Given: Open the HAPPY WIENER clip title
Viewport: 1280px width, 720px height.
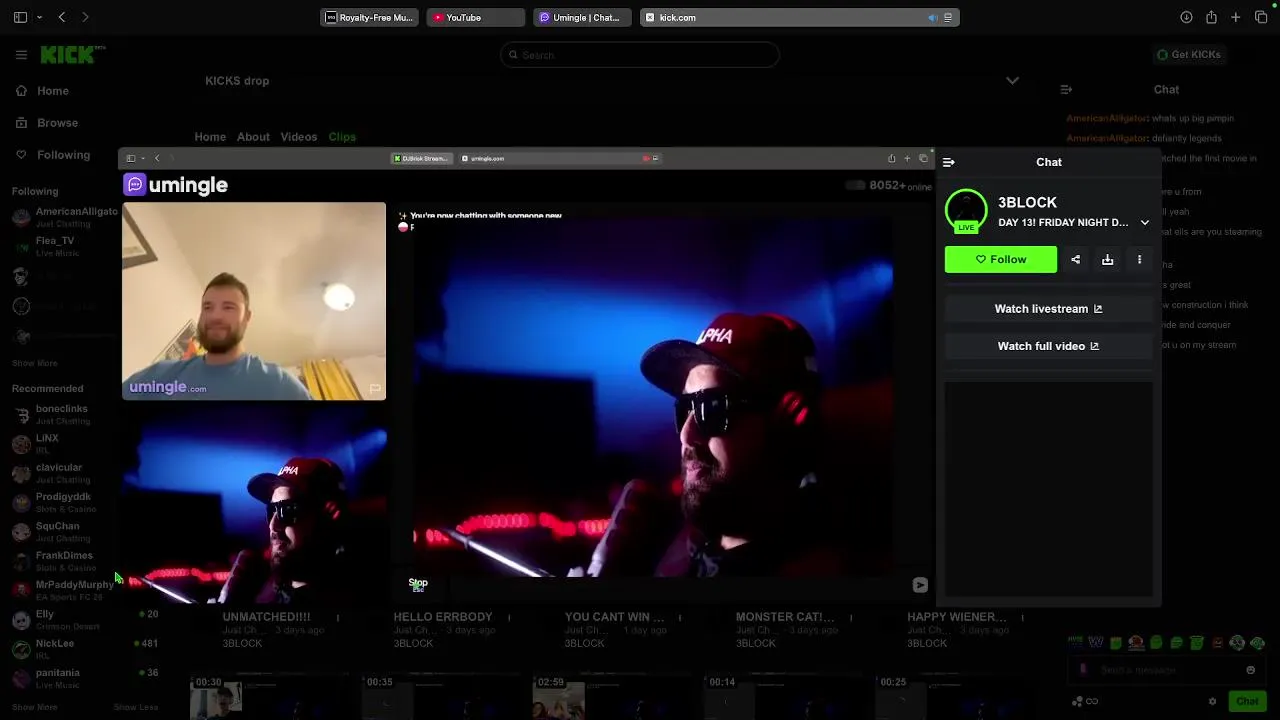Looking at the screenshot, I should pos(957,617).
